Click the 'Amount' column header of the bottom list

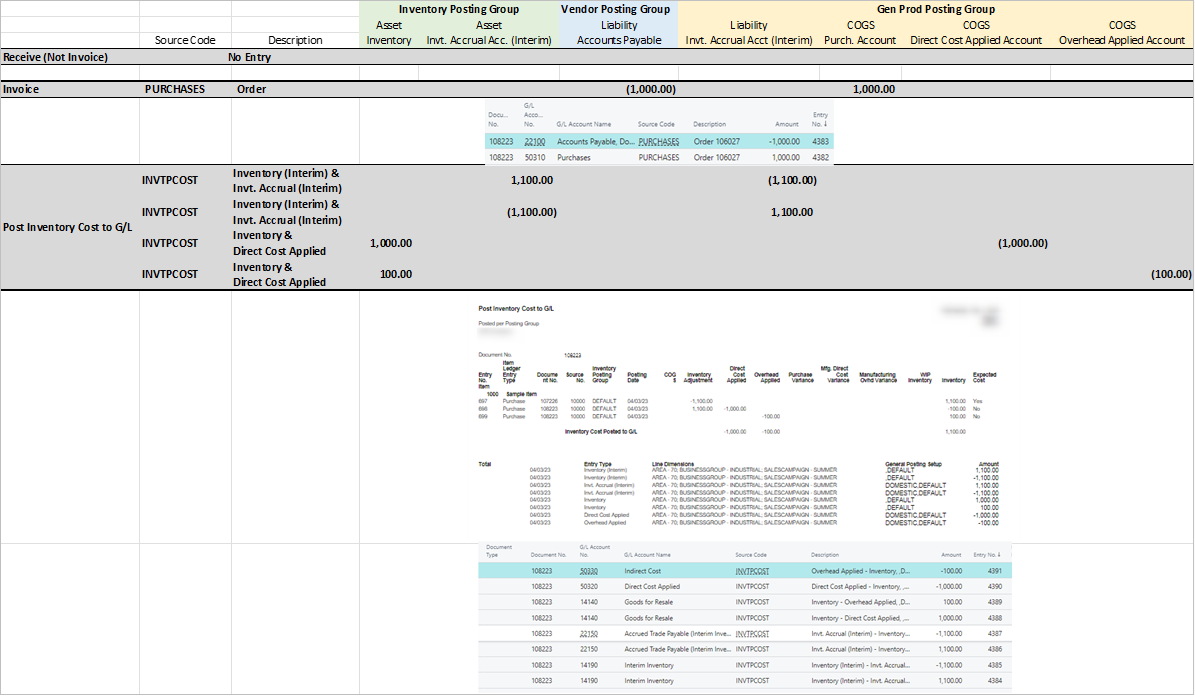[951, 555]
